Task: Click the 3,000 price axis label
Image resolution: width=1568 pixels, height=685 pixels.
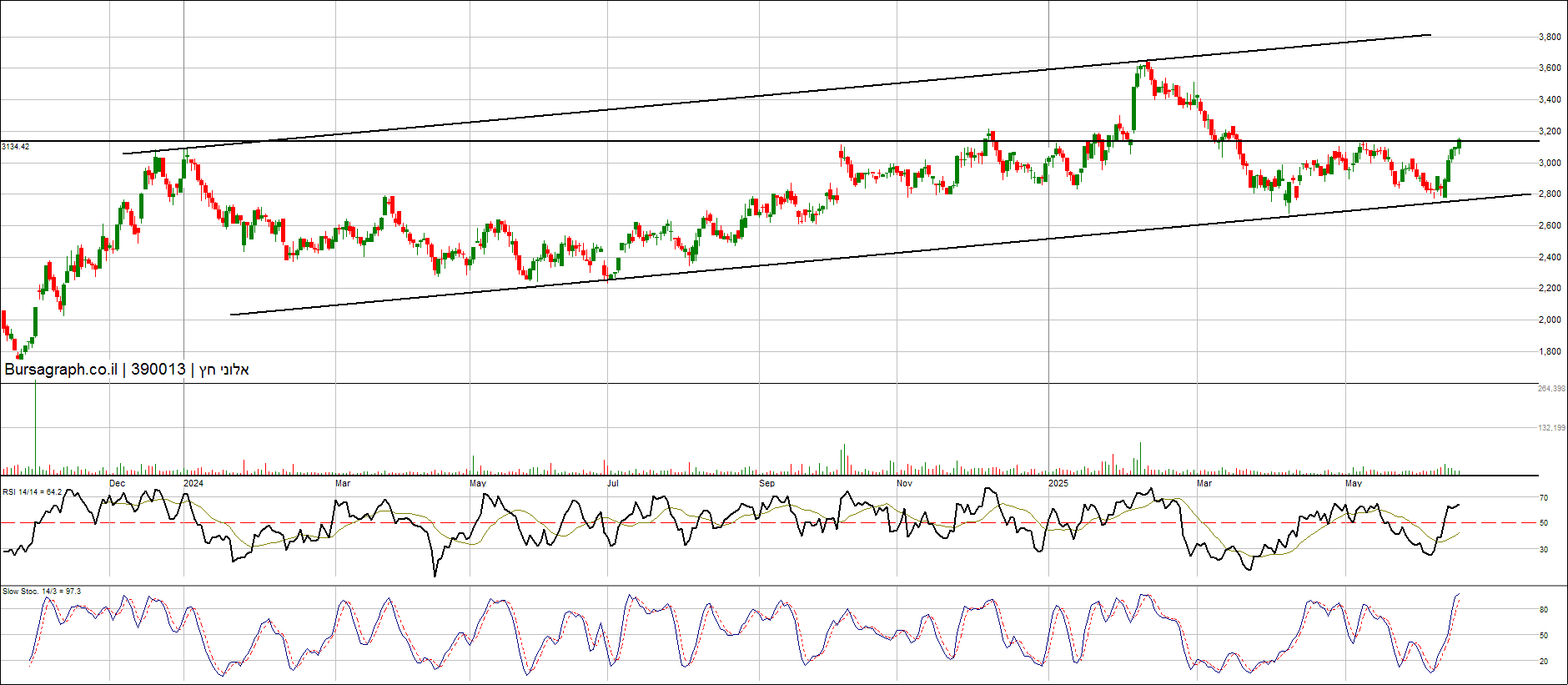Action: point(1550,163)
